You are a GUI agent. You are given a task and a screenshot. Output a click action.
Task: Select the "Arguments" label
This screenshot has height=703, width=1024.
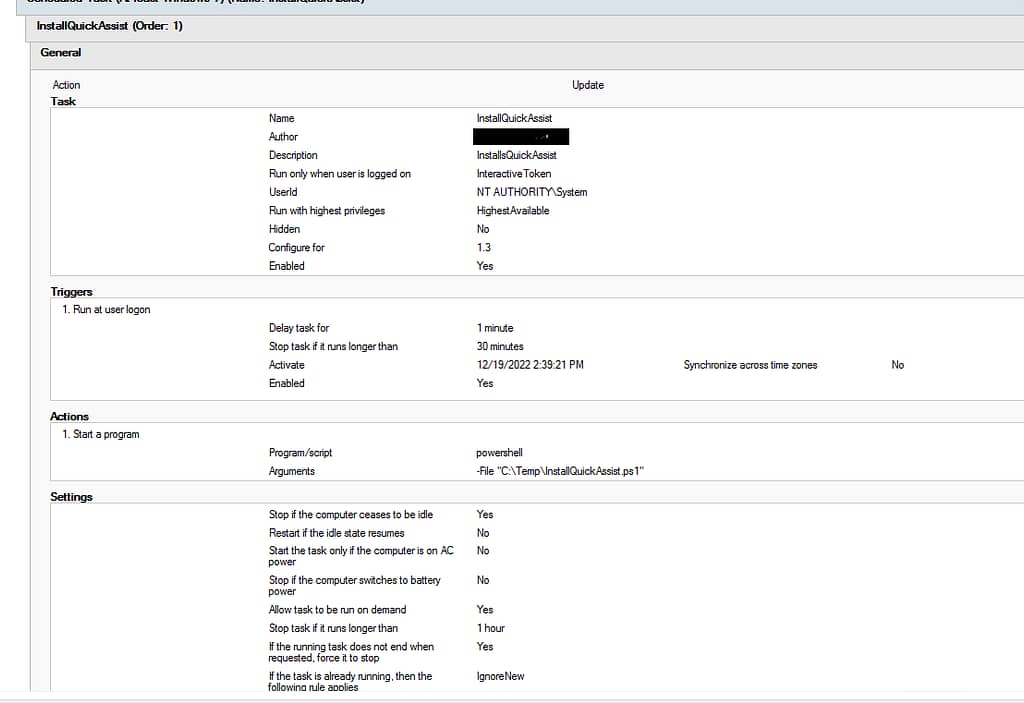tap(292, 471)
